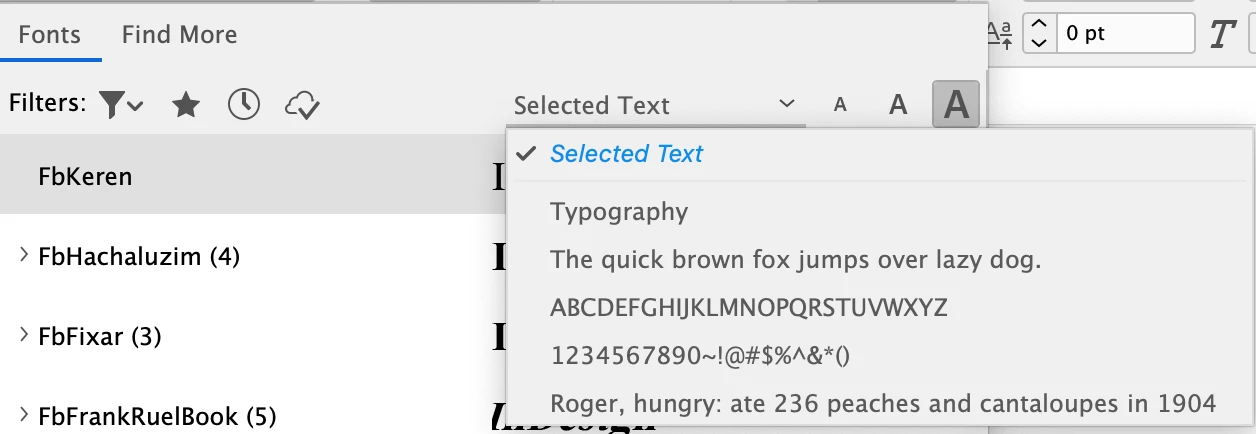Select small sample text size
This screenshot has height=434, width=1256.
(x=840, y=105)
